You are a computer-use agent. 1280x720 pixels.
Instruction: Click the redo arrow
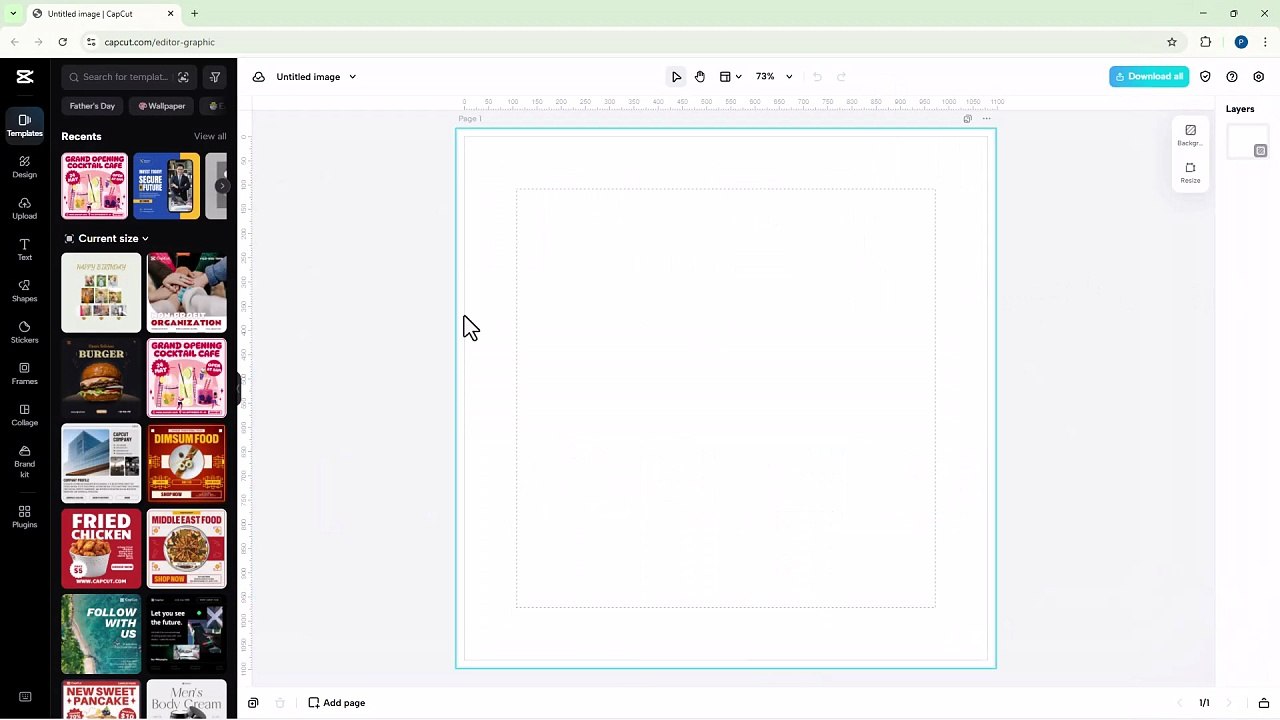[841, 77]
